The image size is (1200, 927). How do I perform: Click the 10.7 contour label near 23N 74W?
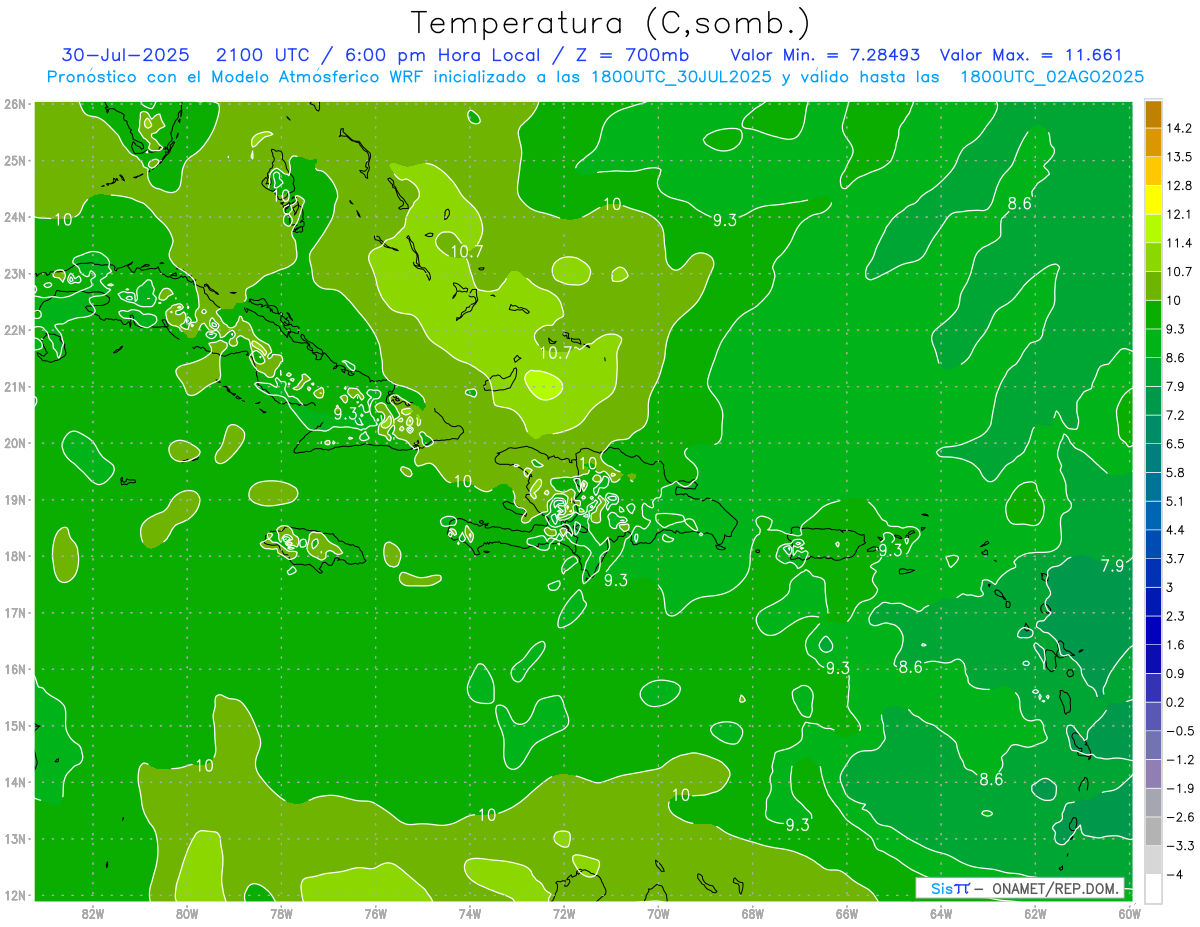point(467,251)
